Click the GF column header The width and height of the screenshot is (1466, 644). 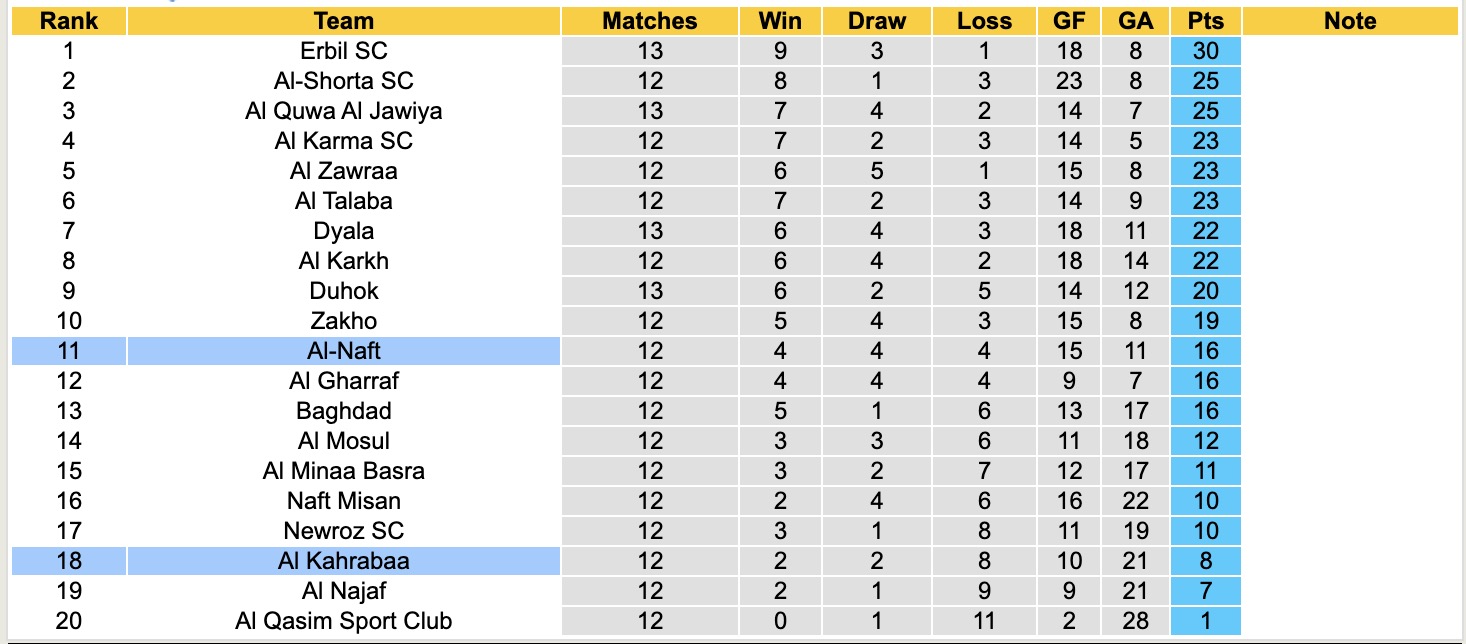pyautogui.click(x=1069, y=21)
